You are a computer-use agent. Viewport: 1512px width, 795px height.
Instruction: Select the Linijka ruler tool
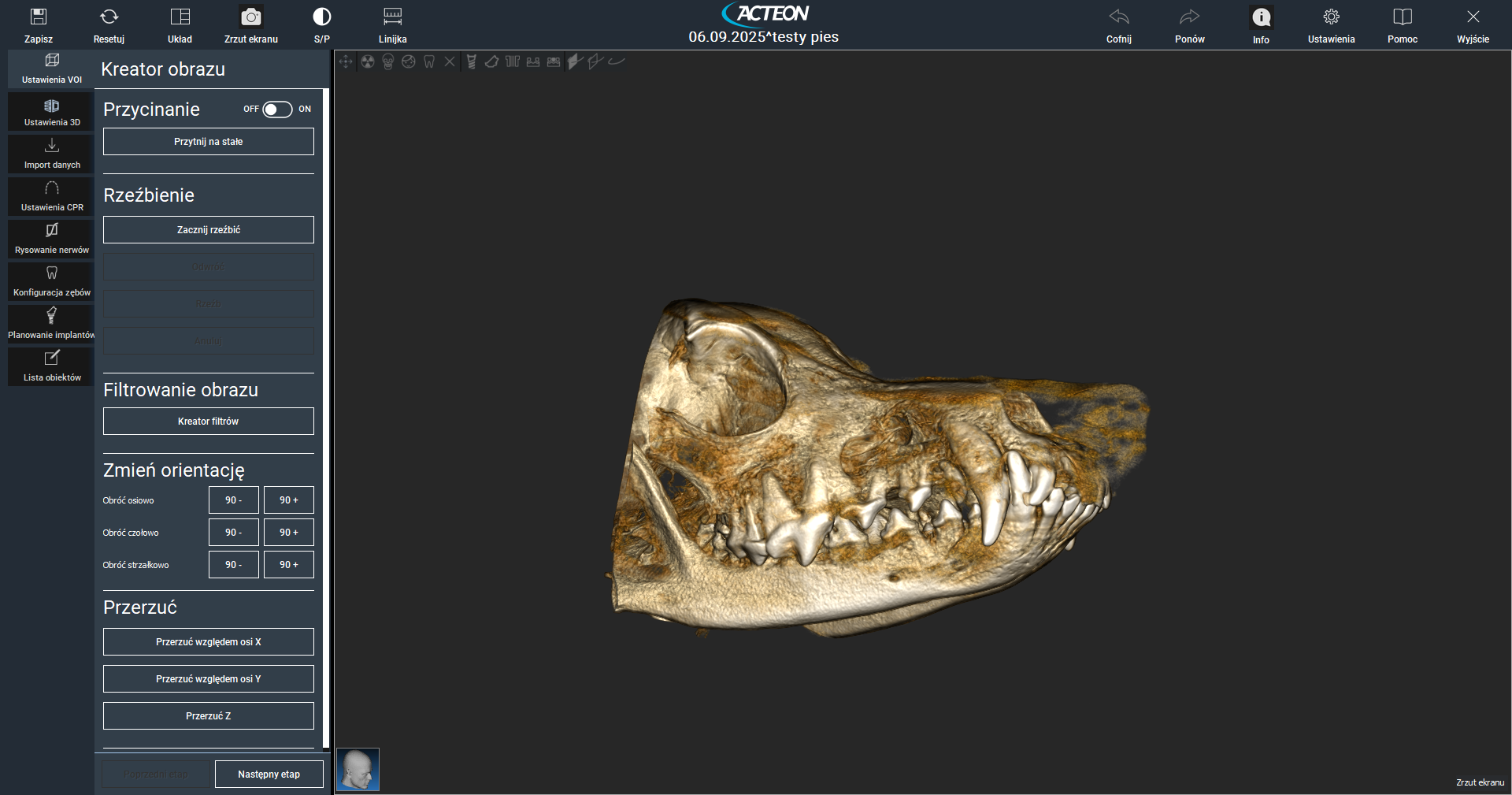coord(392,17)
